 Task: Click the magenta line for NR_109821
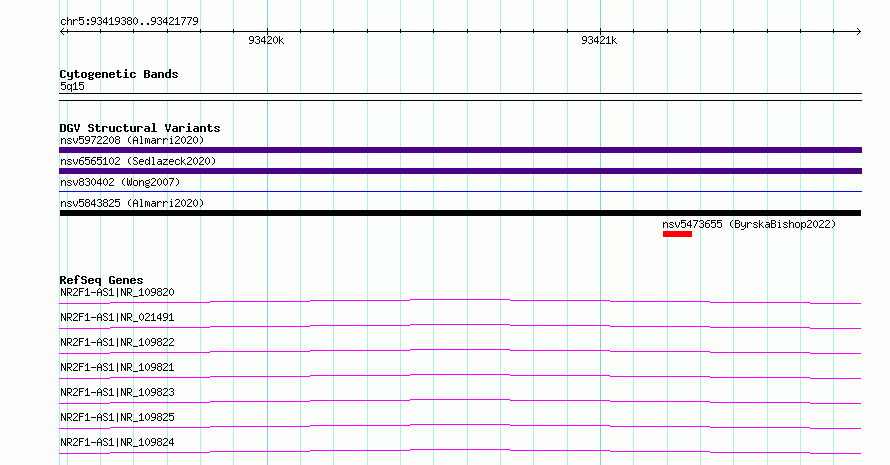point(460,376)
